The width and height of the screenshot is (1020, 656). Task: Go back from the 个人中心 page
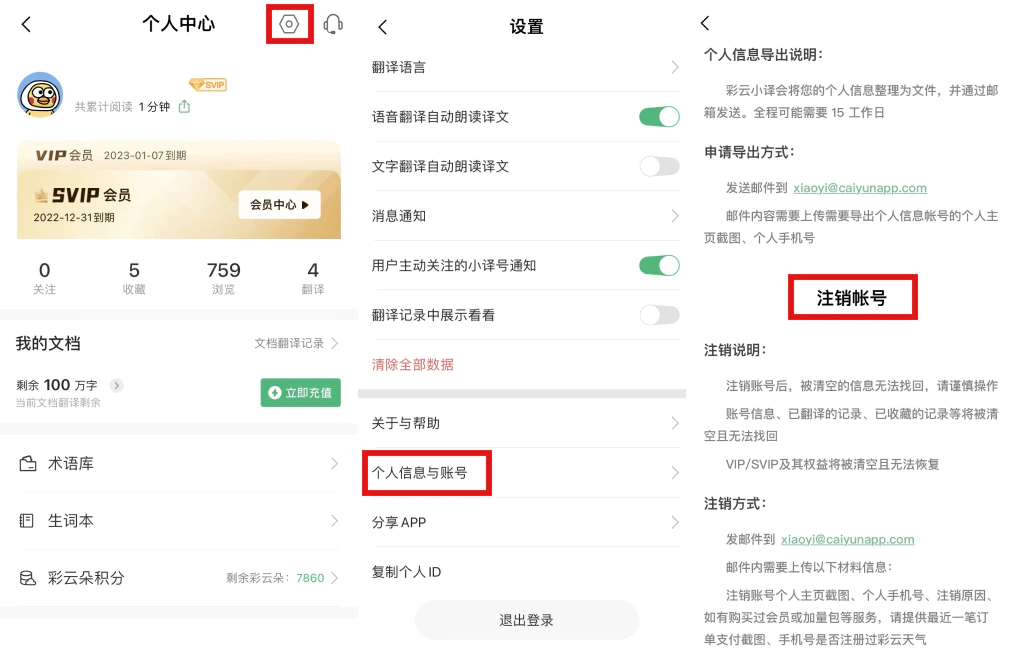pyautogui.click(x=26, y=24)
